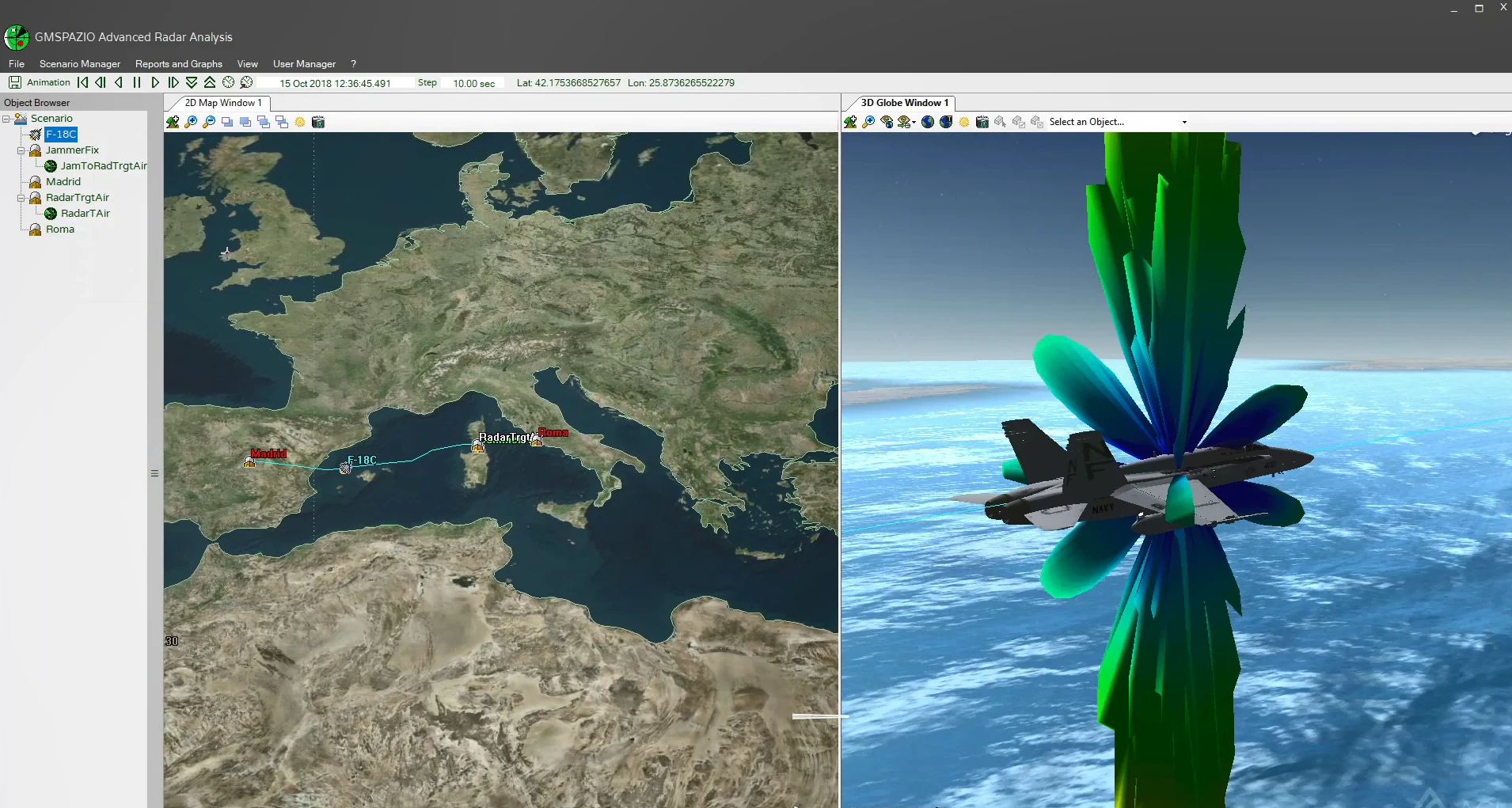Toggle sun lighting in 2D Map toolbar
This screenshot has width=1512, height=808.
[x=300, y=122]
